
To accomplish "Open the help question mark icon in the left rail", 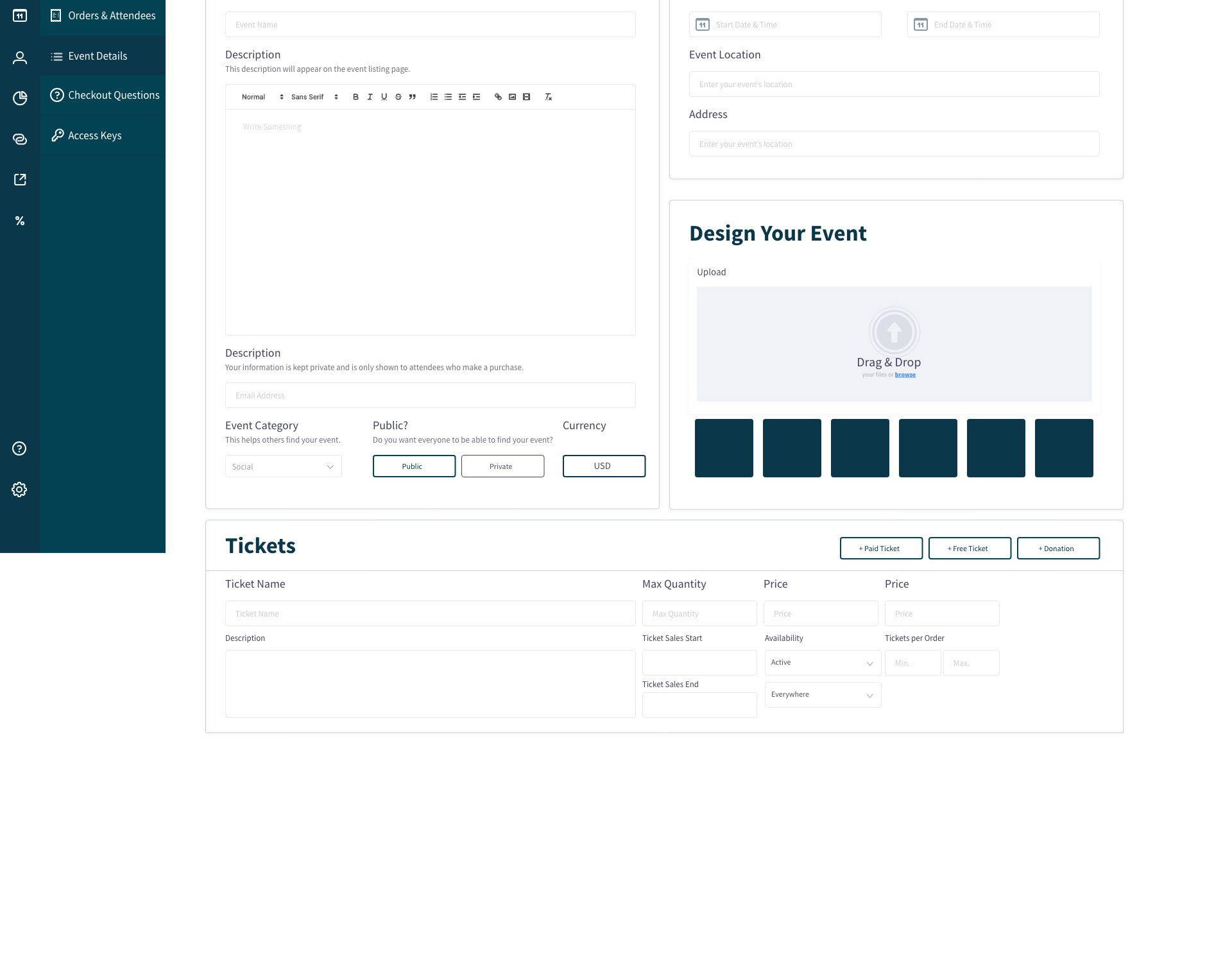I will (19, 448).
